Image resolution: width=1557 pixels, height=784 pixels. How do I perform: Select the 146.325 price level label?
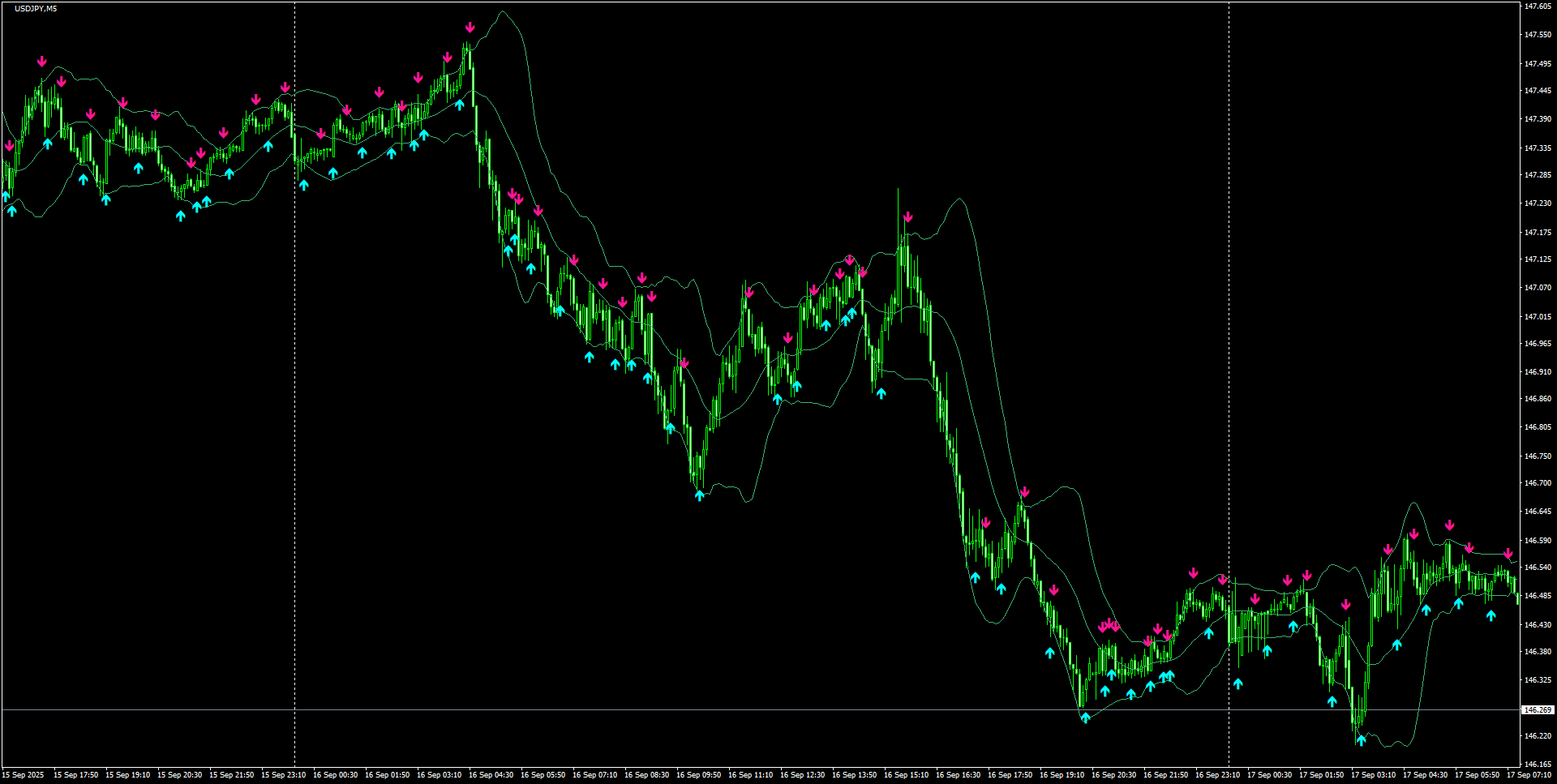coord(1538,680)
